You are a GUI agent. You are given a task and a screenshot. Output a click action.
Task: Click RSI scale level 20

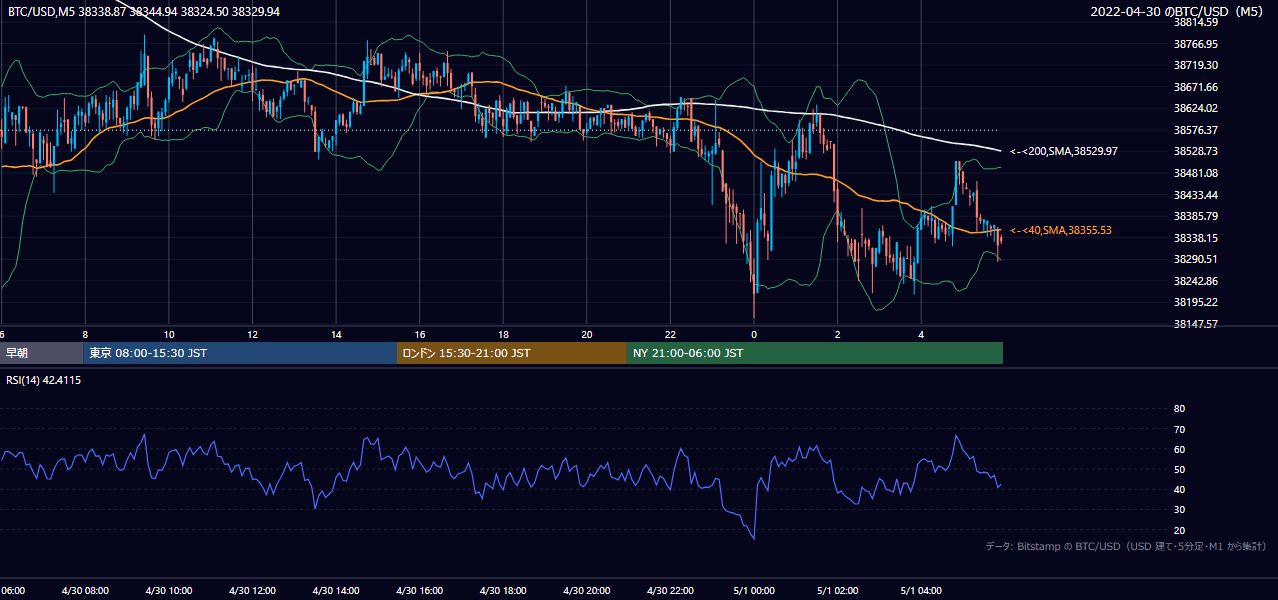point(1179,530)
